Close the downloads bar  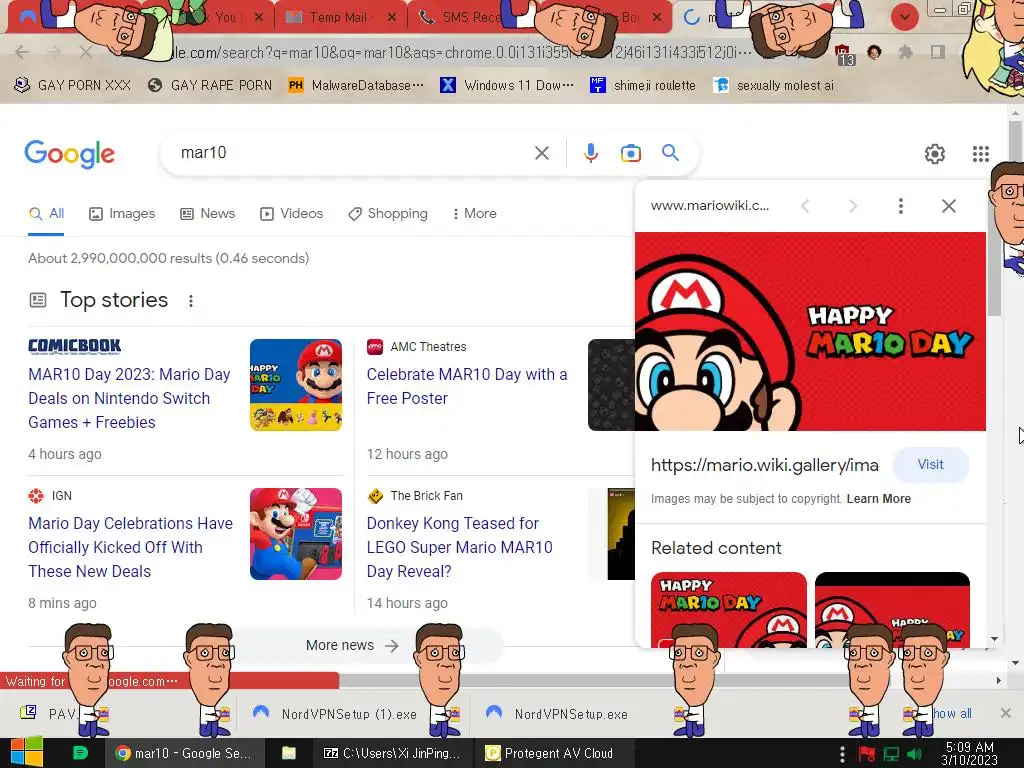[1006, 713]
